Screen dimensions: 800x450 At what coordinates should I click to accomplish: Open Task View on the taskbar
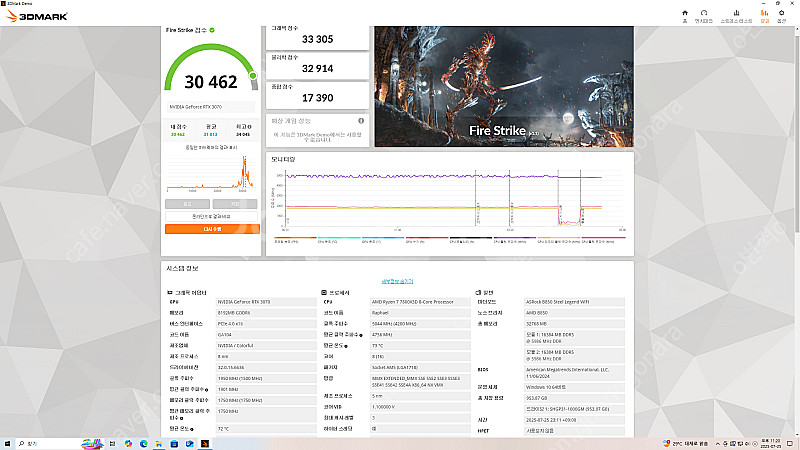[112, 444]
